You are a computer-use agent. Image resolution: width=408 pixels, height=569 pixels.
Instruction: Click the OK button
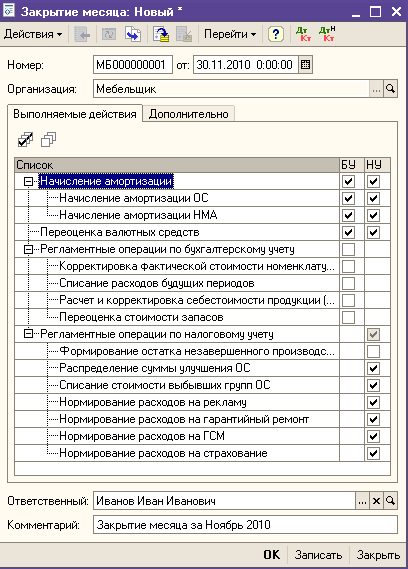click(x=272, y=555)
